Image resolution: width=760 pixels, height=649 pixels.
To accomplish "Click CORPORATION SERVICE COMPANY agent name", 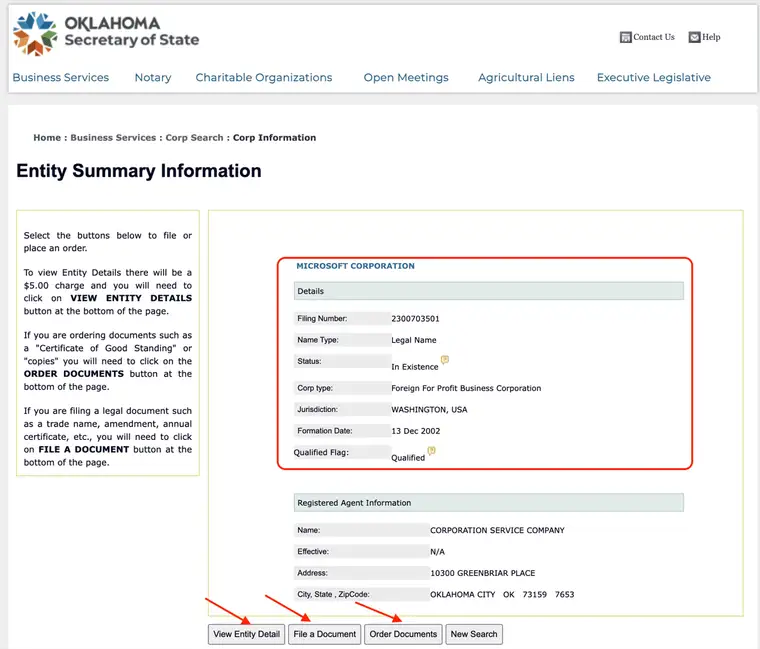I will click(497, 530).
